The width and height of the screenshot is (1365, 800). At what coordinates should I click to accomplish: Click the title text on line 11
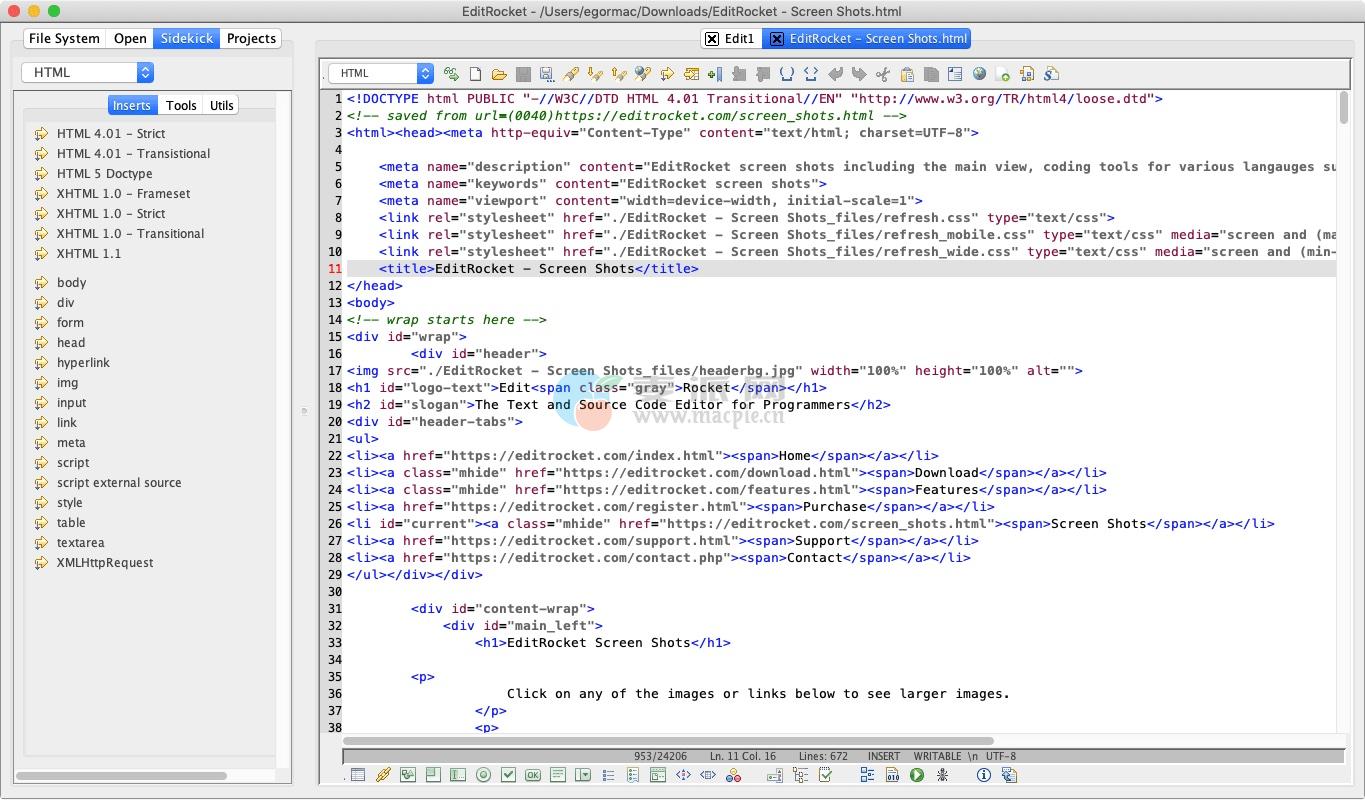click(x=534, y=268)
